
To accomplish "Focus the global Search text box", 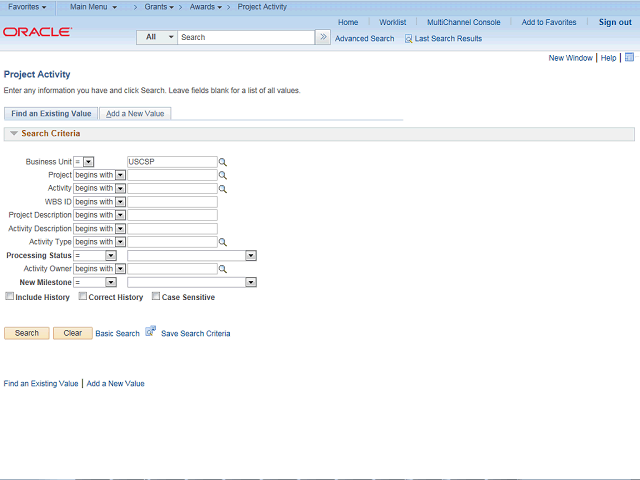I will coord(246,37).
